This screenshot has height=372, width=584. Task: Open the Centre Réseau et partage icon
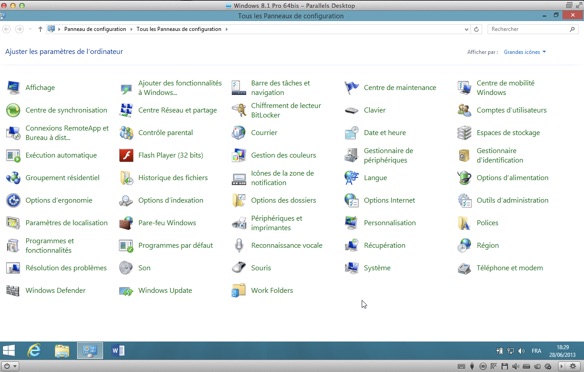(x=126, y=110)
